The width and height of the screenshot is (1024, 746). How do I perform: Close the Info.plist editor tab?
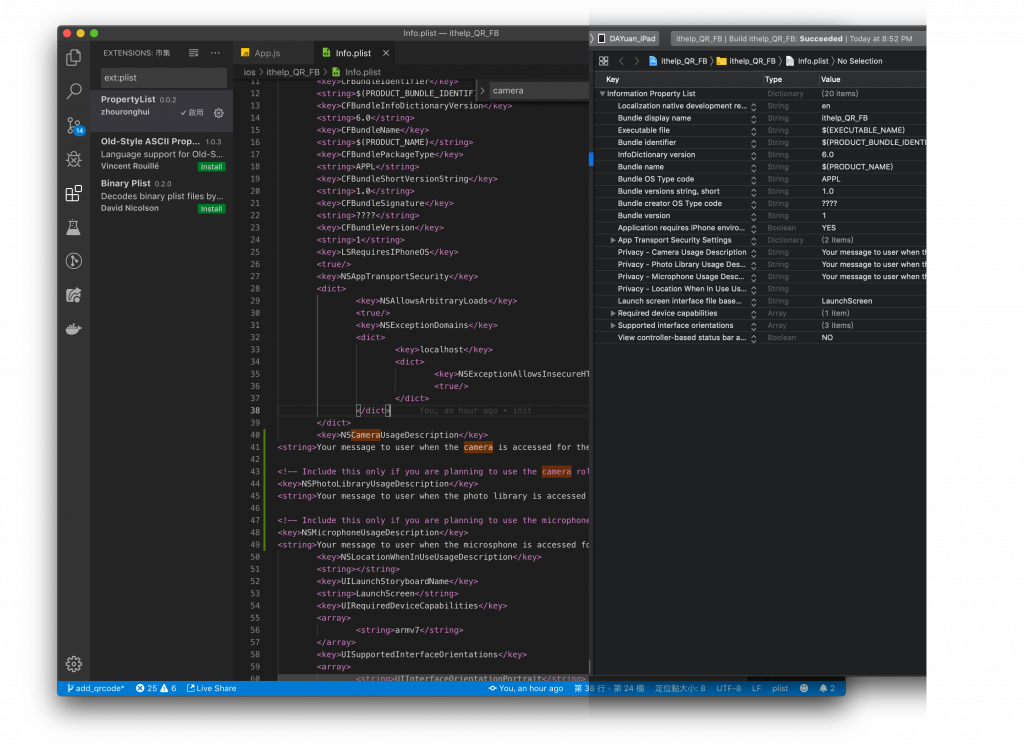[x=386, y=53]
